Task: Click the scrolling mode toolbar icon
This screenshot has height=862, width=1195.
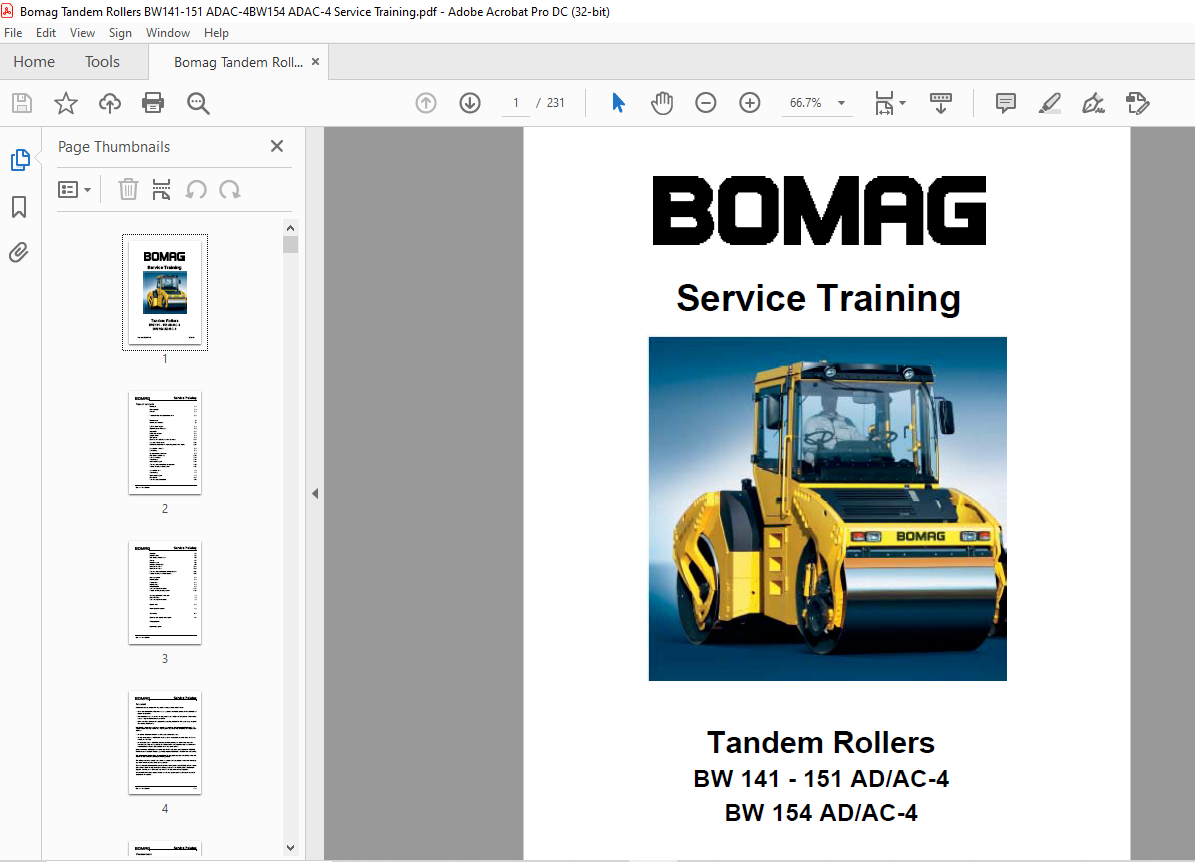Action: pyautogui.click(x=940, y=103)
